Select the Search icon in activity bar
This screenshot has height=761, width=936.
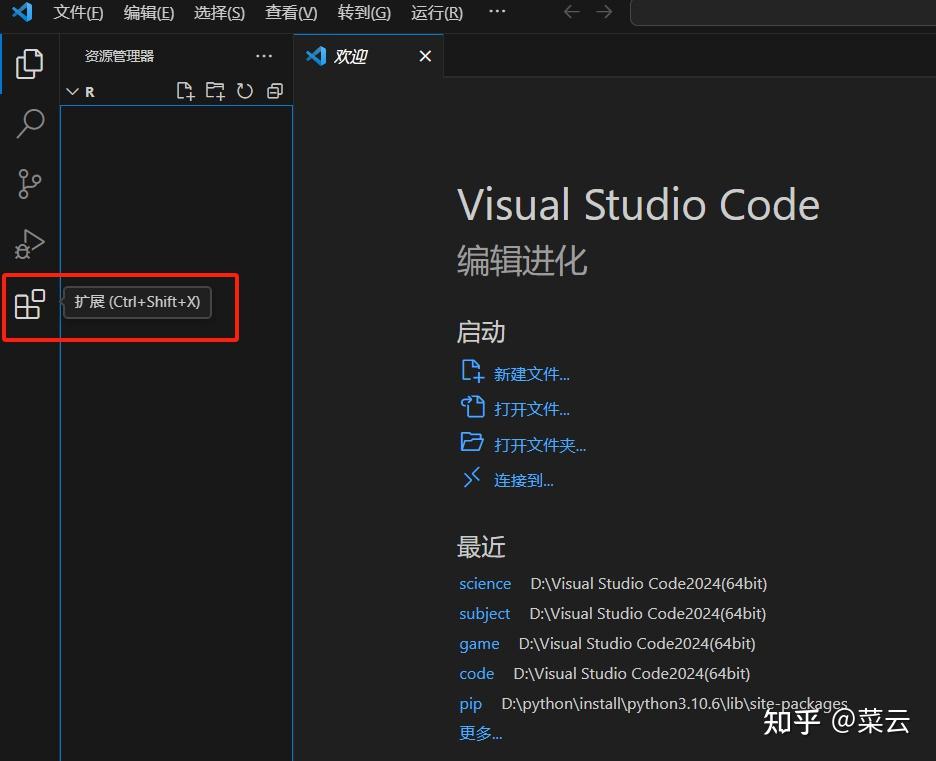(x=29, y=123)
